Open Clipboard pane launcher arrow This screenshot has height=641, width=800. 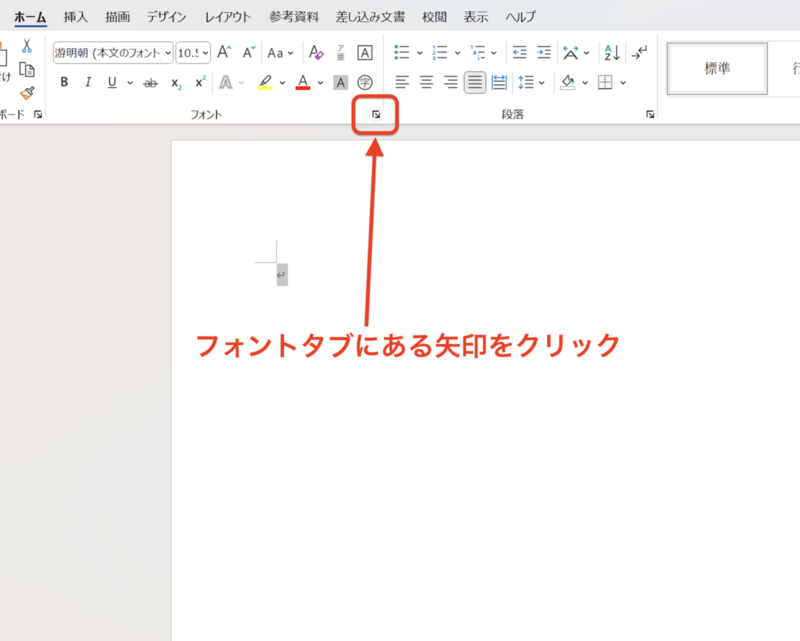[38, 114]
